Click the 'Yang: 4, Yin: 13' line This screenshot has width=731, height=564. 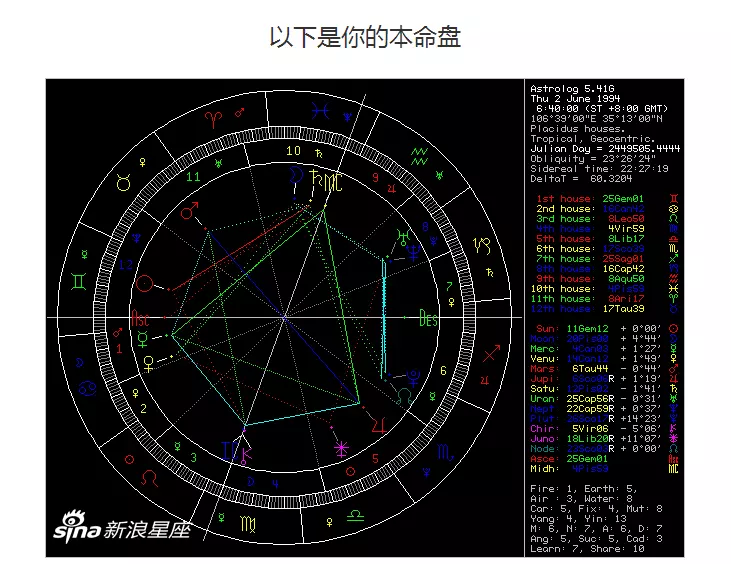pyautogui.click(x=581, y=519)
